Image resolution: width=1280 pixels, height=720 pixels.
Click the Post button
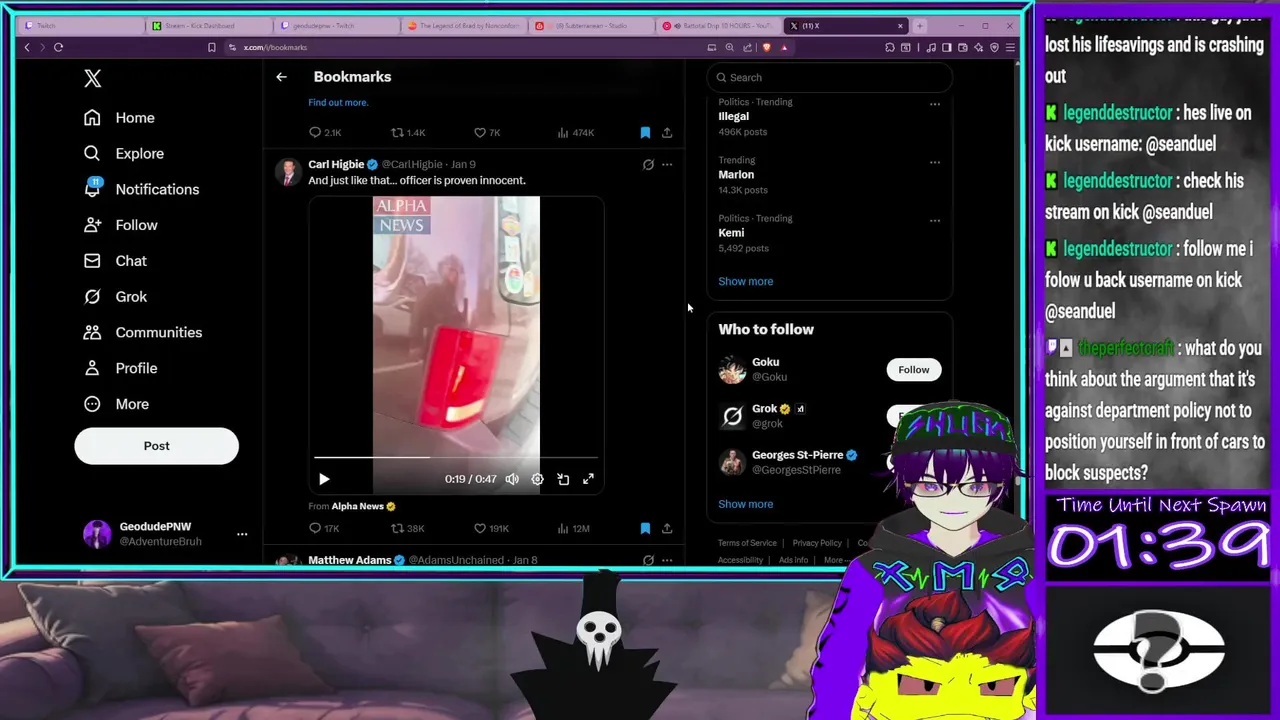coord(156,446)
